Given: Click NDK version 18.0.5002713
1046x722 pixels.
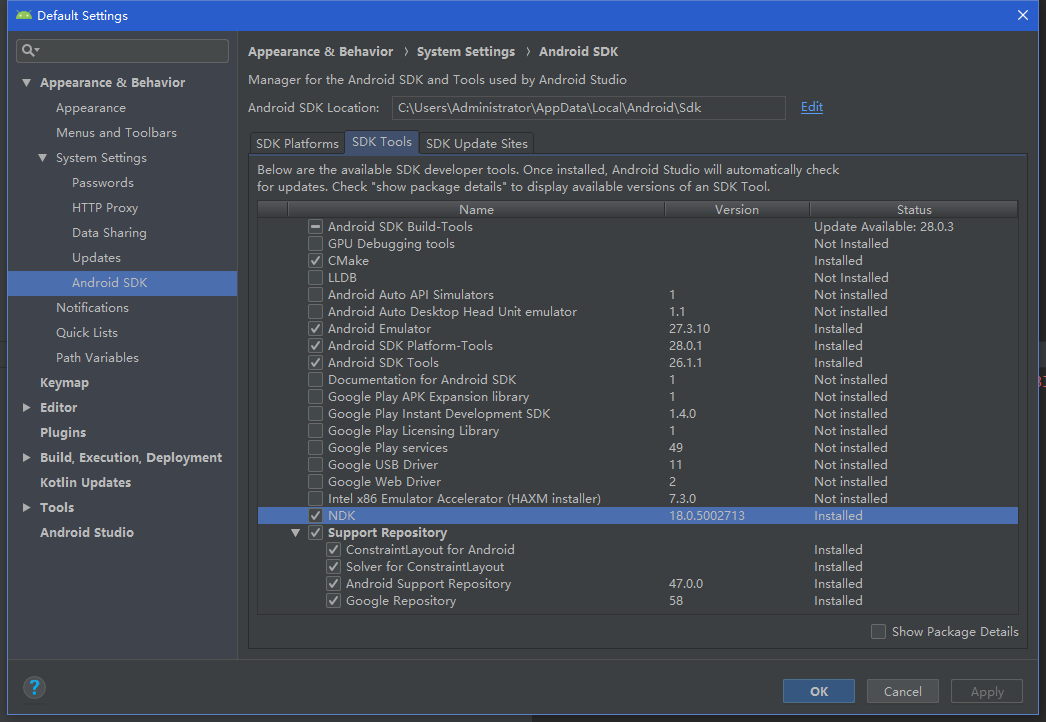Looking at the screenshot, I should click(706, 516).
